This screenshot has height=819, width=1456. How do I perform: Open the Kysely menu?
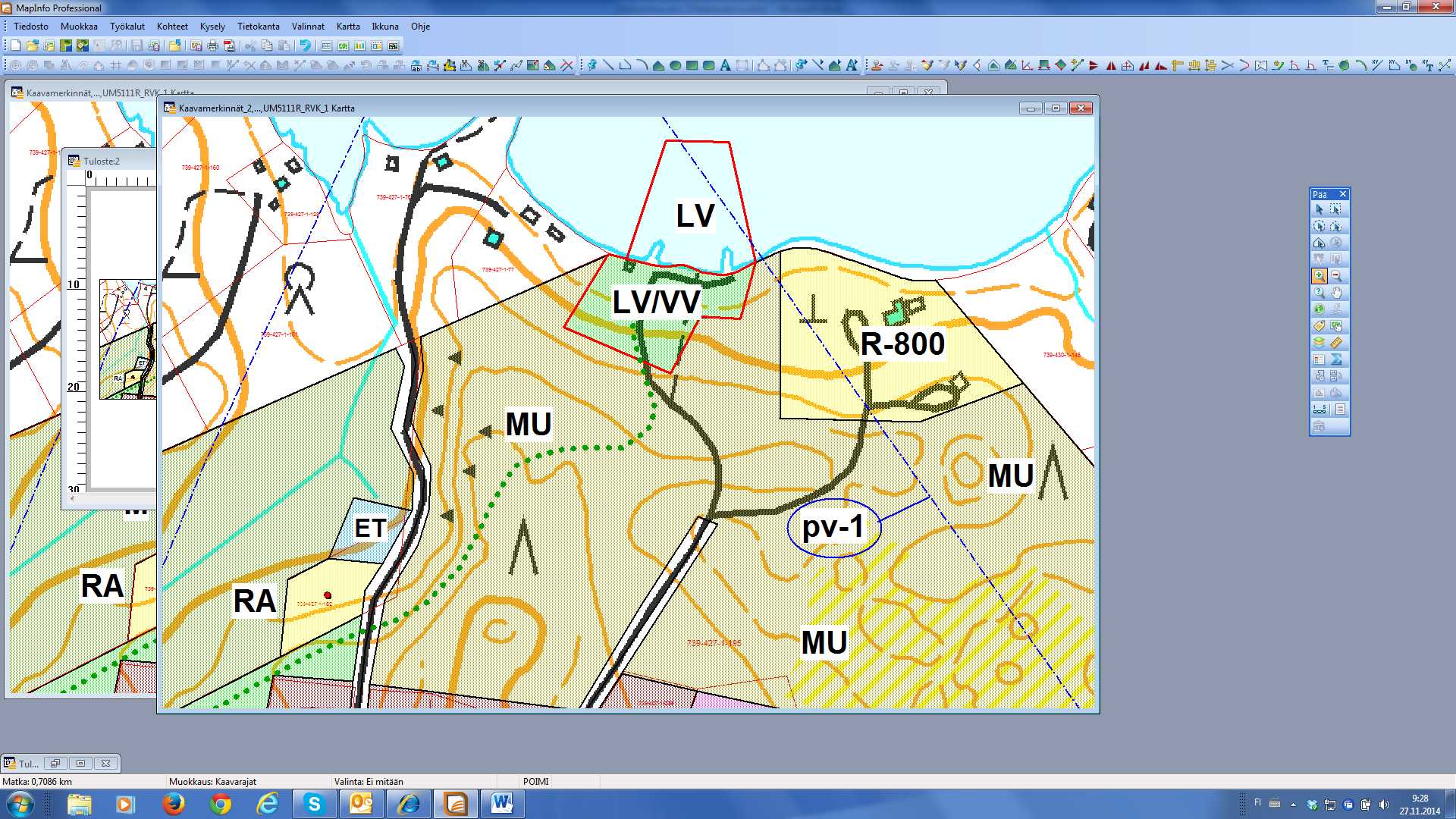click(212, 26)
